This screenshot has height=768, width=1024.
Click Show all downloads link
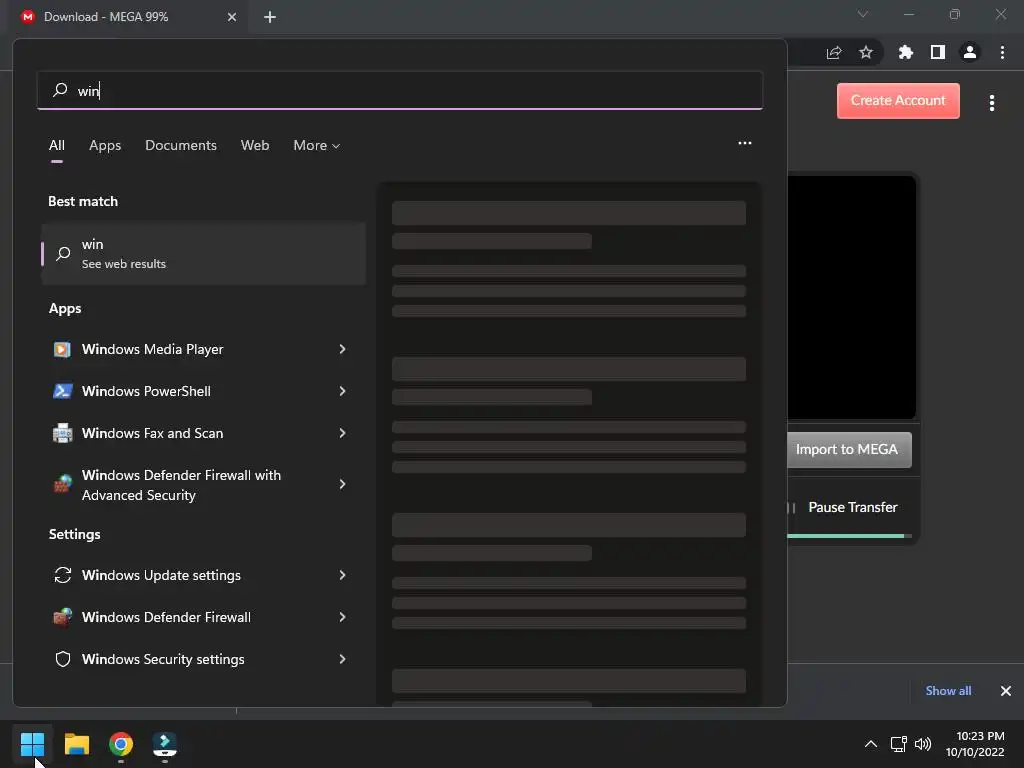click(948, 691)
